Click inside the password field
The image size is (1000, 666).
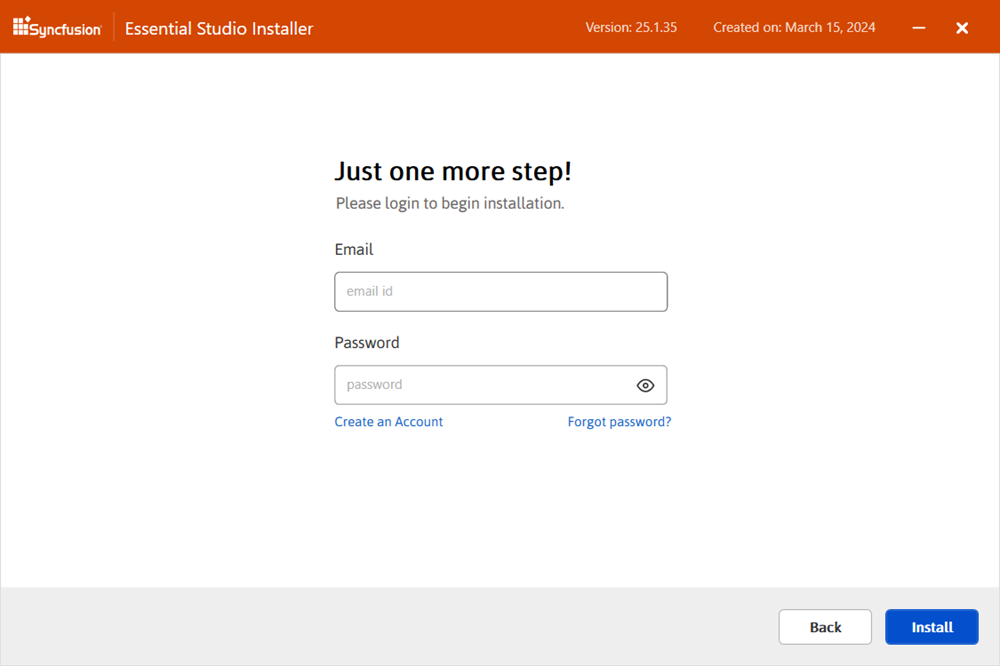pos(480,385)
